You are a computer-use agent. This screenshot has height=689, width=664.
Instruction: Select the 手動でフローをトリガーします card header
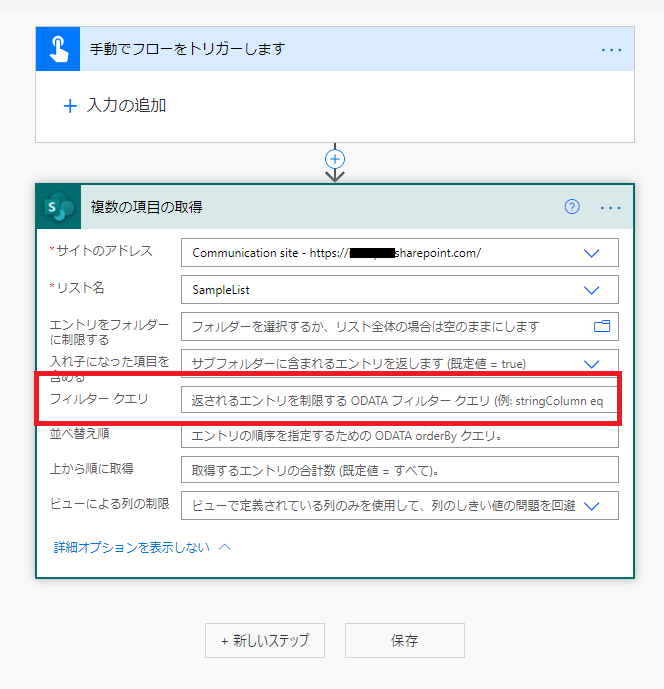tap(300, 49)
